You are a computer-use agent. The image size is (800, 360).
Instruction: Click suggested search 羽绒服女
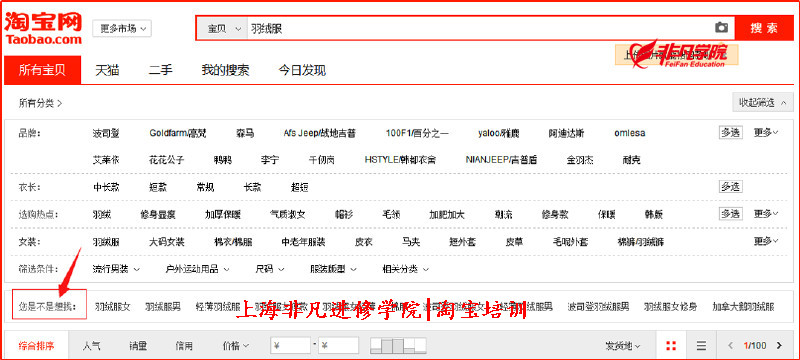point(113,307)
